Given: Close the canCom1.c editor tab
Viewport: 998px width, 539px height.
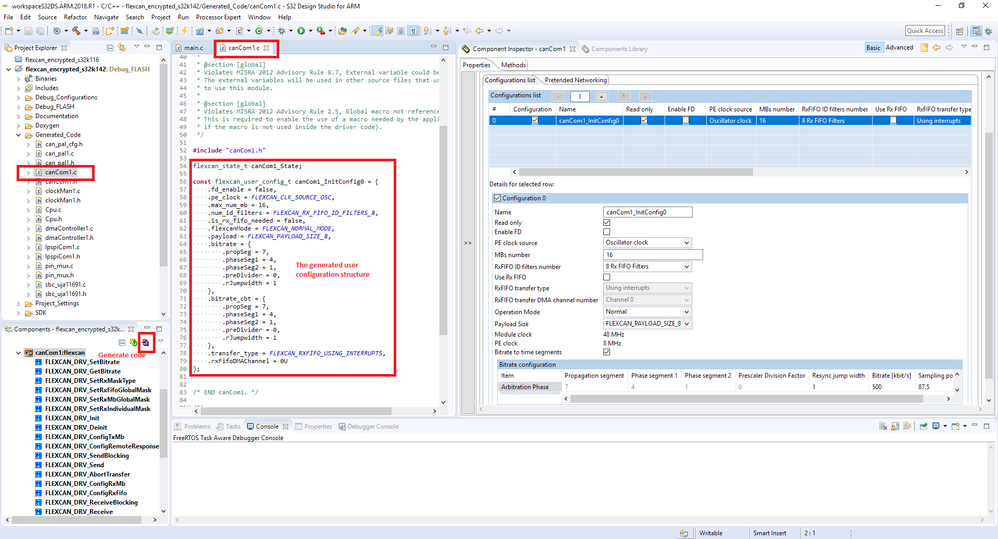Looking at the screenshot, I should coord(267,48).
